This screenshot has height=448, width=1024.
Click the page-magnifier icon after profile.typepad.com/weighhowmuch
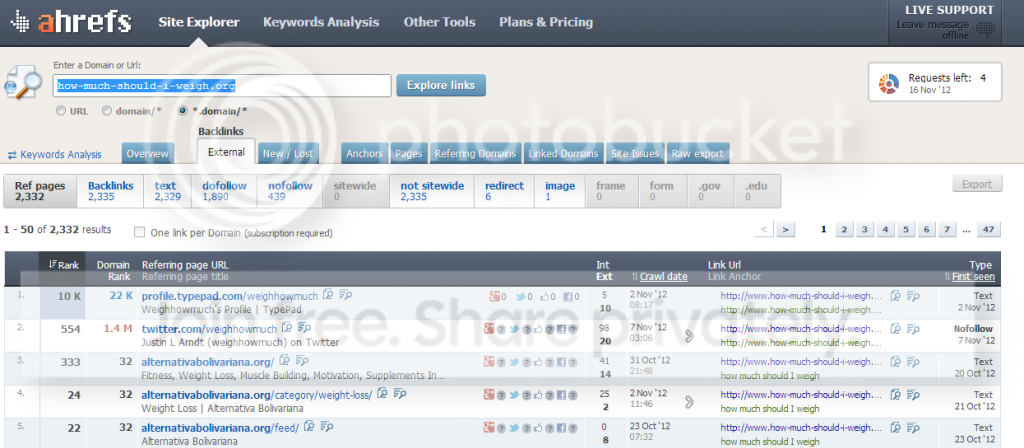click(x=328, y=295)
